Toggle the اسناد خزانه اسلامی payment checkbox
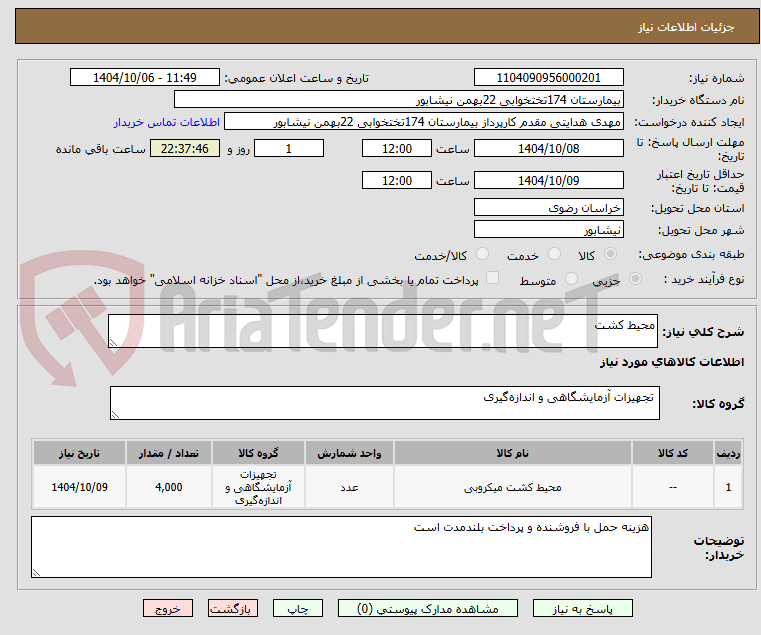 tap(493, 278)
